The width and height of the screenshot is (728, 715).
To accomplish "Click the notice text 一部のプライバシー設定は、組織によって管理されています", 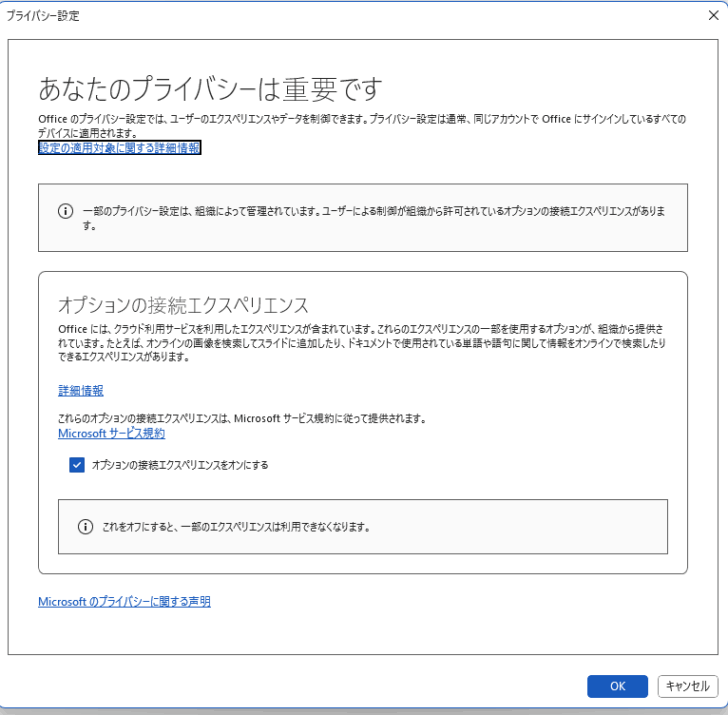I will point(374,218).
